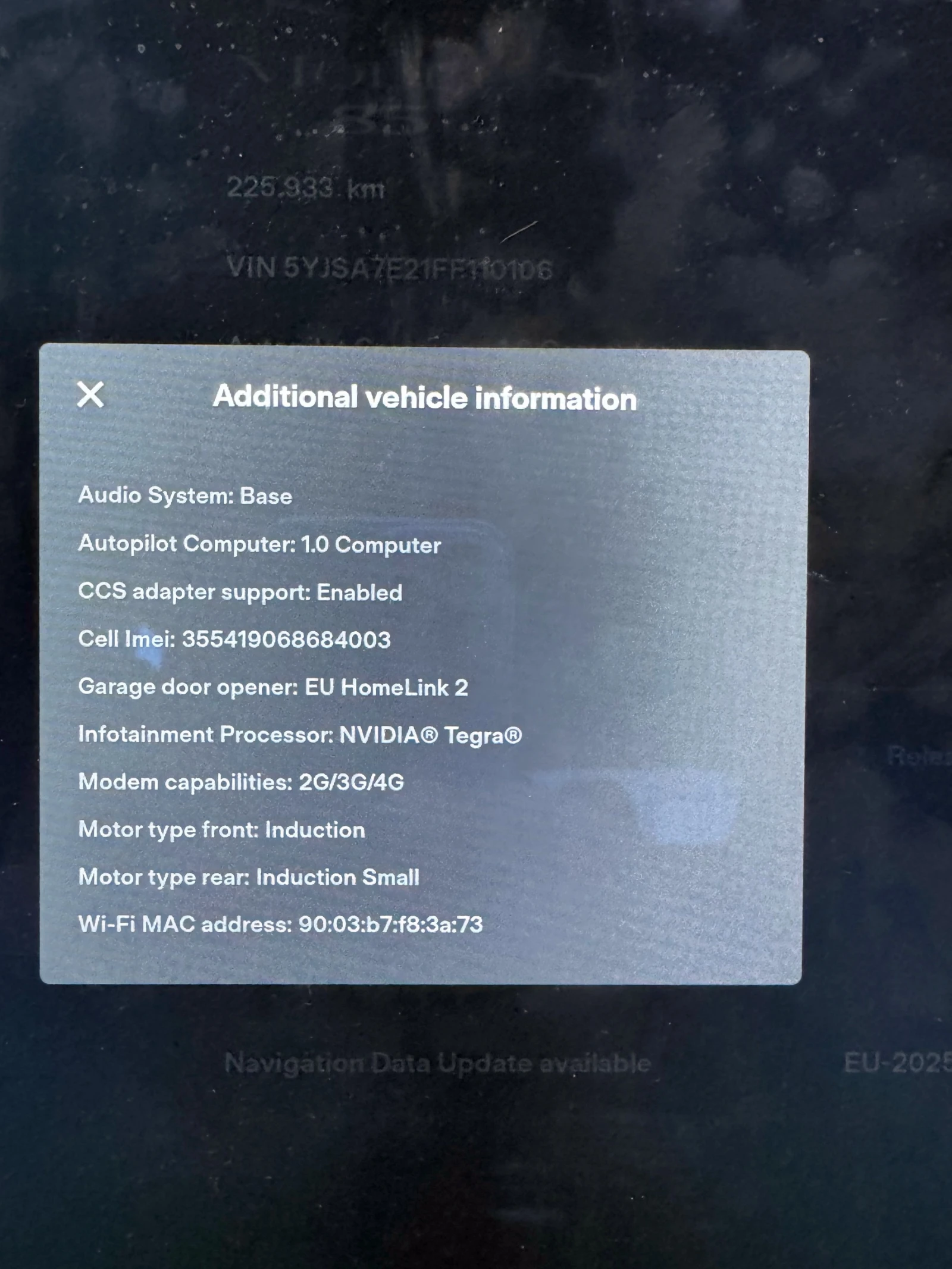Image resolution: width=952 pixels, height=1269 pixels.
Task: Select the Audio System: Base row
Action: (x=185, y=496)
